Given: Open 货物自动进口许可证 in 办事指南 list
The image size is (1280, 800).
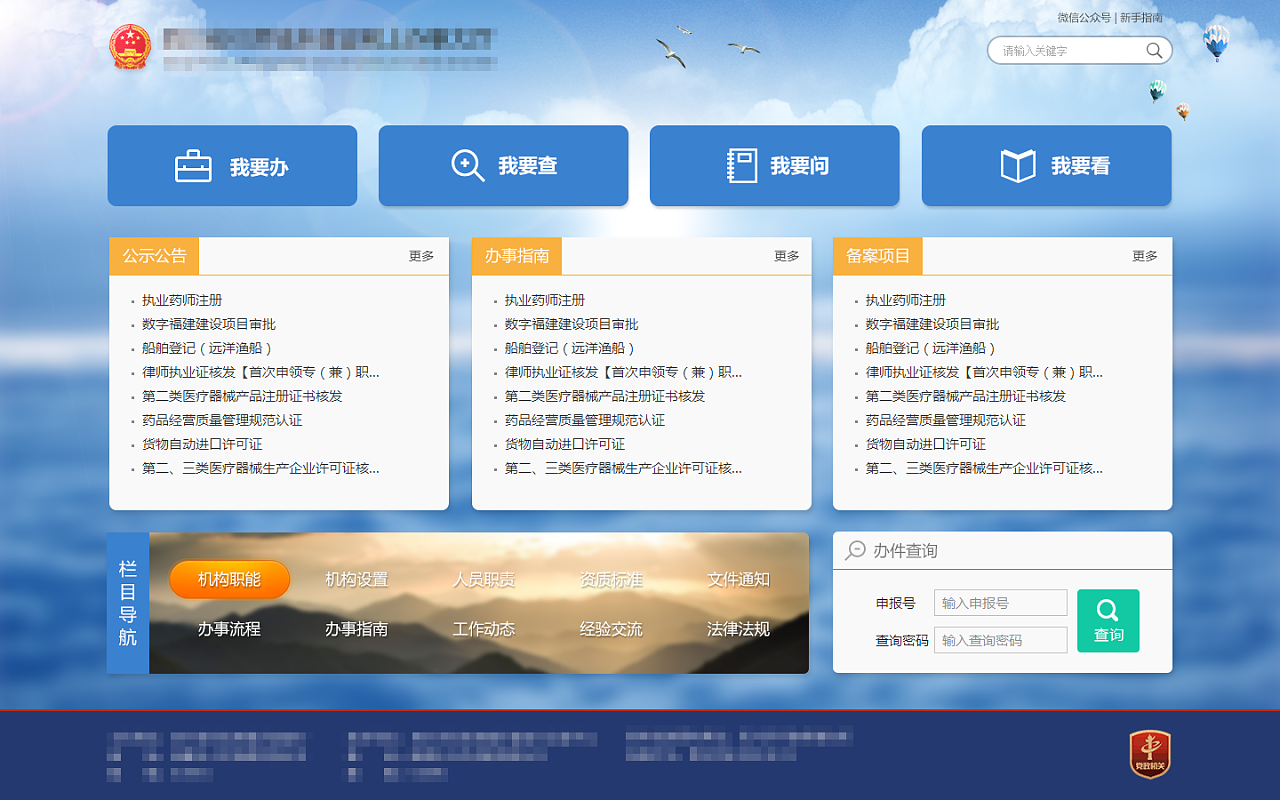Looking at the screenshot, I should [565, 444].
